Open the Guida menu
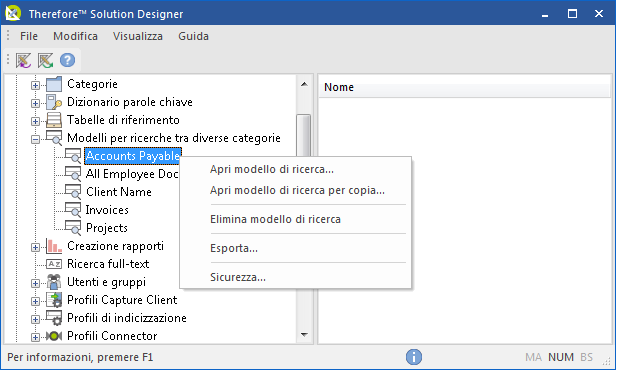The image size is (617, 371). pos(193,36)
